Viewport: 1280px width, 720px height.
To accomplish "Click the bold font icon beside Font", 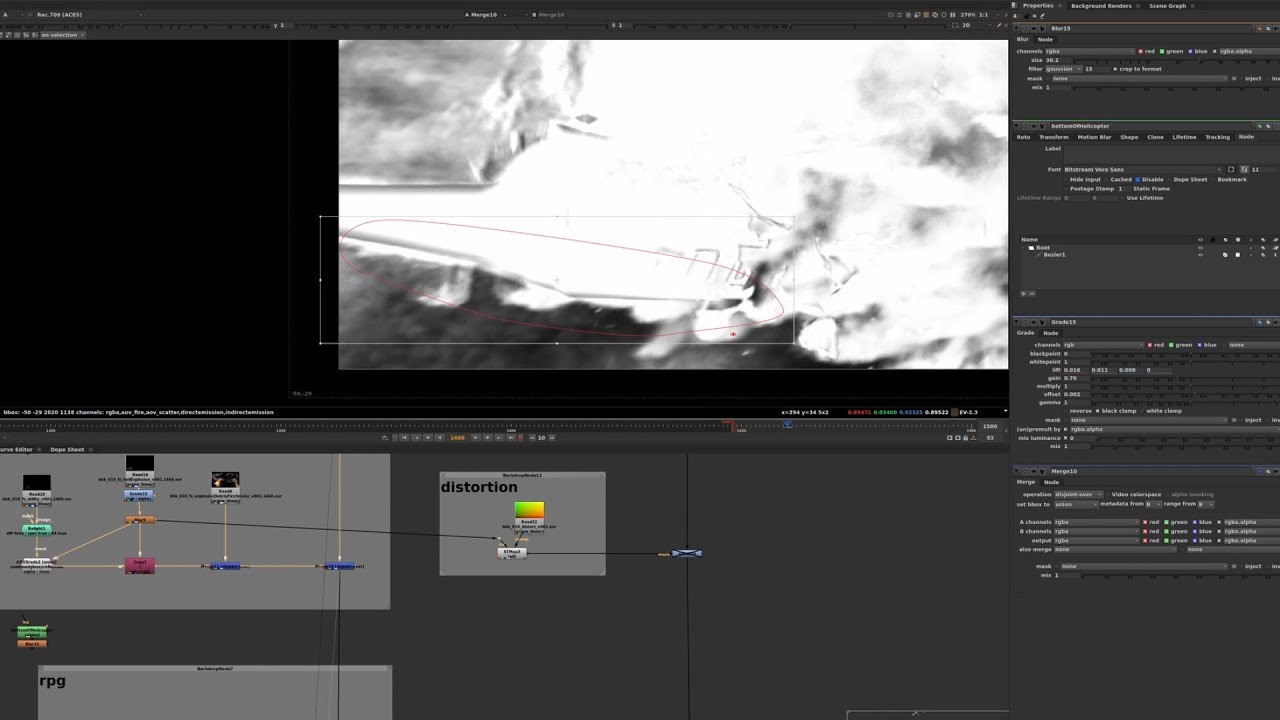I will (x=1231, y=170).
